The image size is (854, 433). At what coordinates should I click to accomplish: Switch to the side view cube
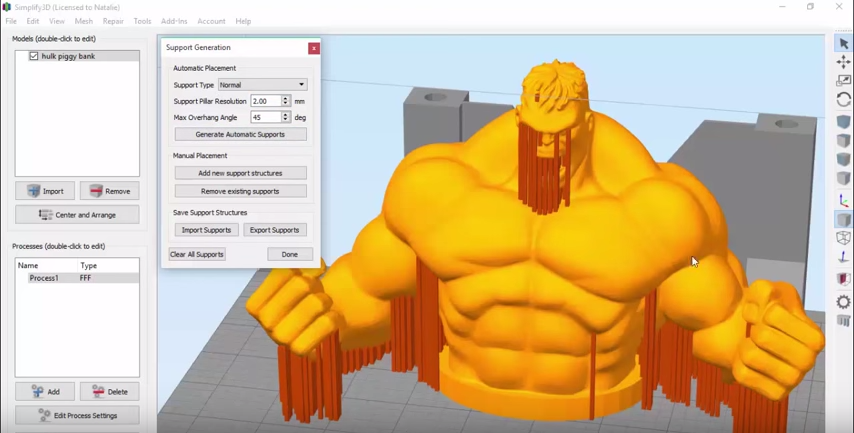(843, 178)
